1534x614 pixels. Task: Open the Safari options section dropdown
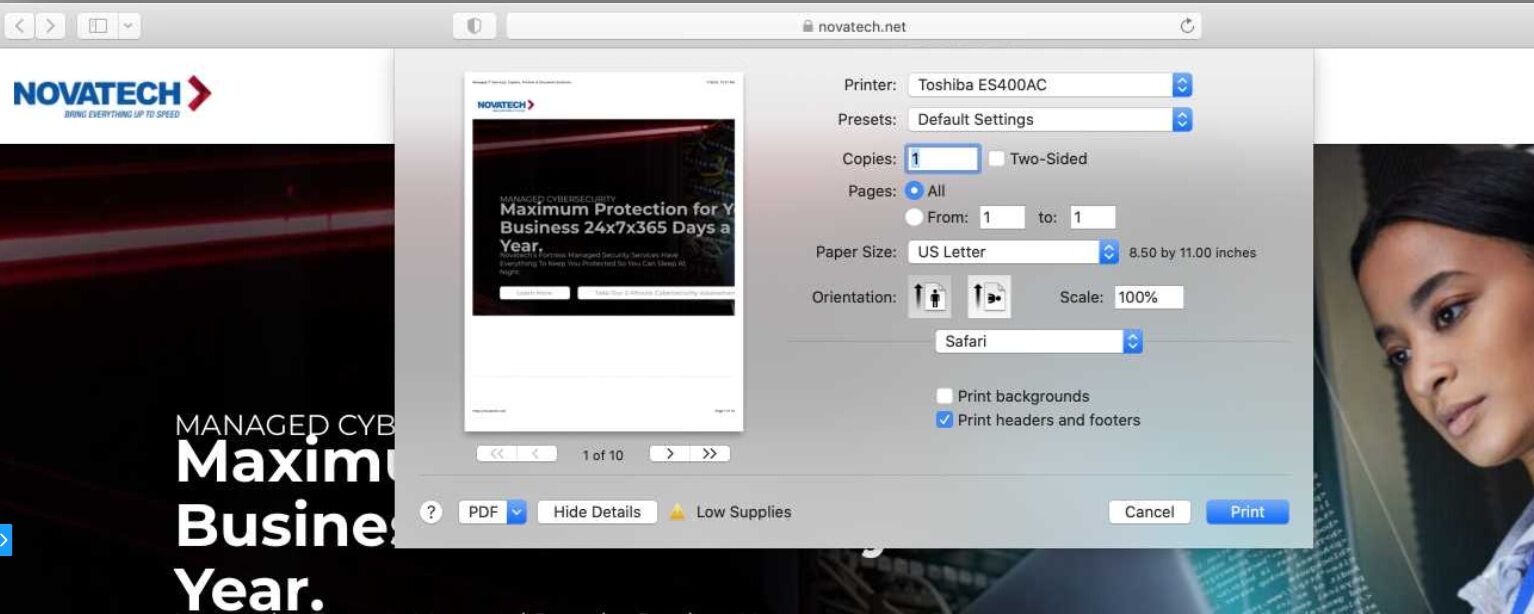[x=1038, y=341]
